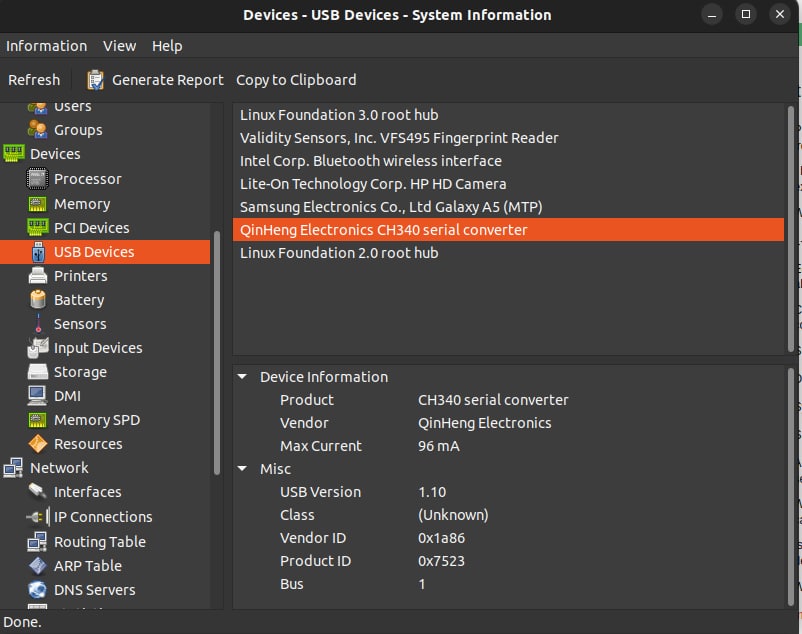Screen dimensions: 802x634
Task: Collapse the Misc section arrow
Action: [242, 469]
